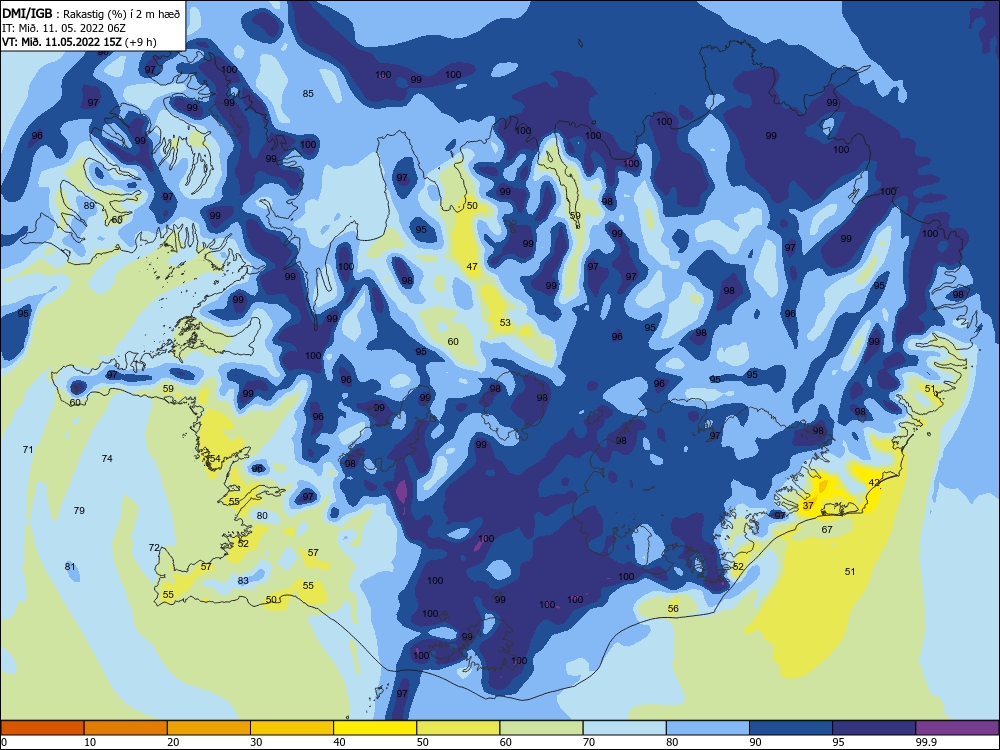Screen dimensions: 1000x750
Task: Click the 0–10 dark orange legend segment
Action: pos(42,728)
